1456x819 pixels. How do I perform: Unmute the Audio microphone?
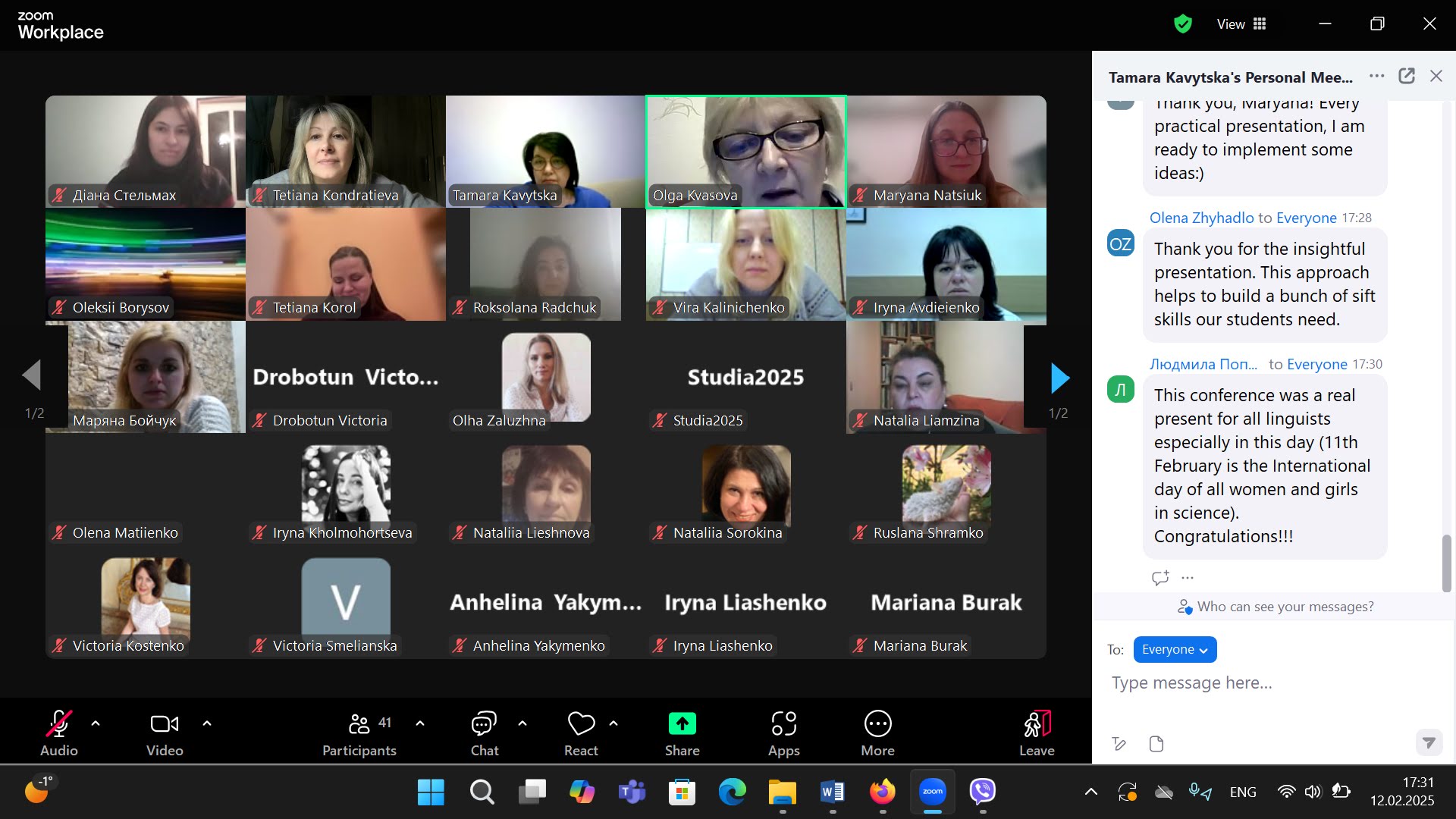58,724
